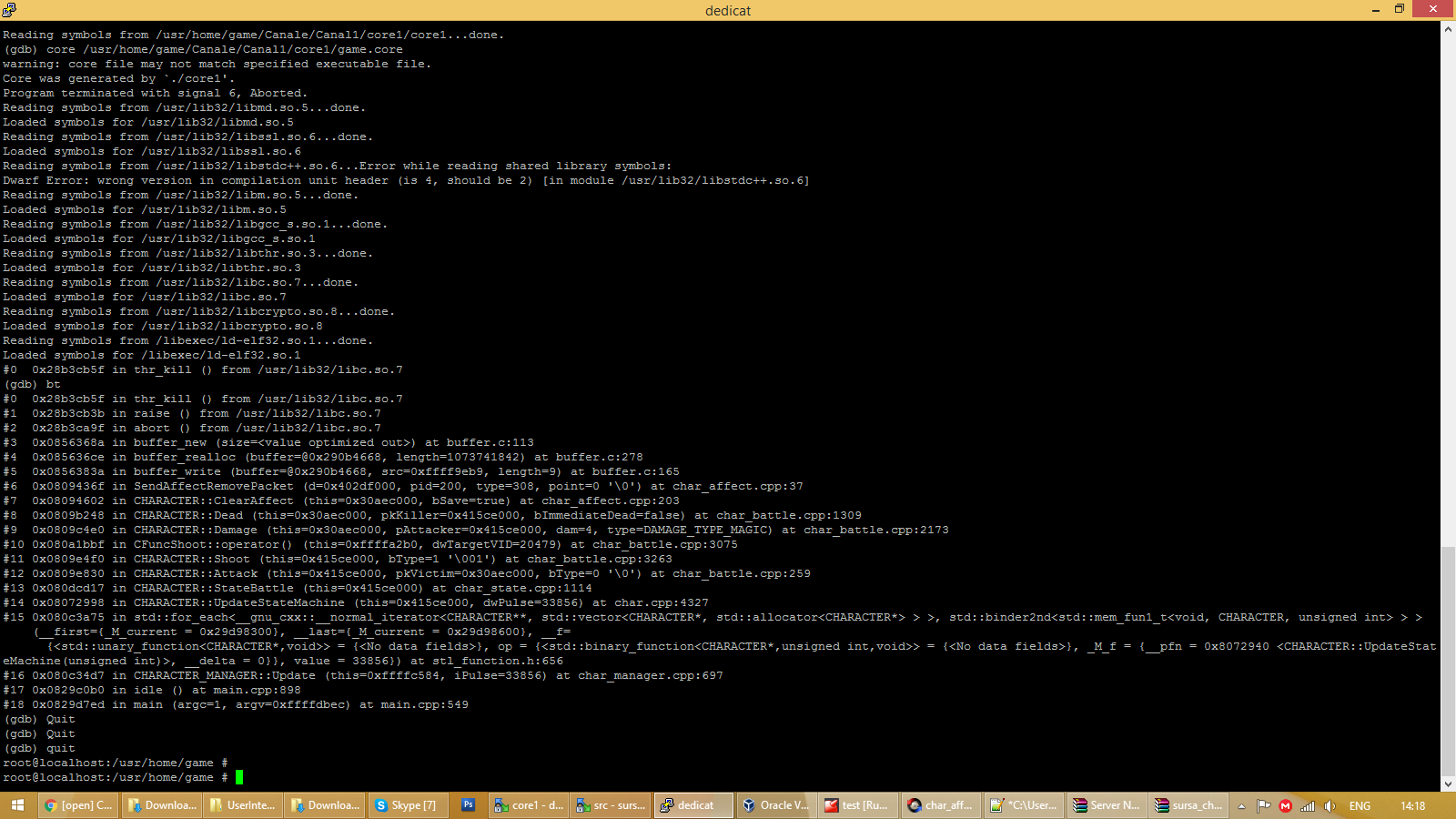Open network signal tray icon
Image resolution: width=1456 pixels, height=819 pixels.
pyautogui.click(x=1308, y=806)
